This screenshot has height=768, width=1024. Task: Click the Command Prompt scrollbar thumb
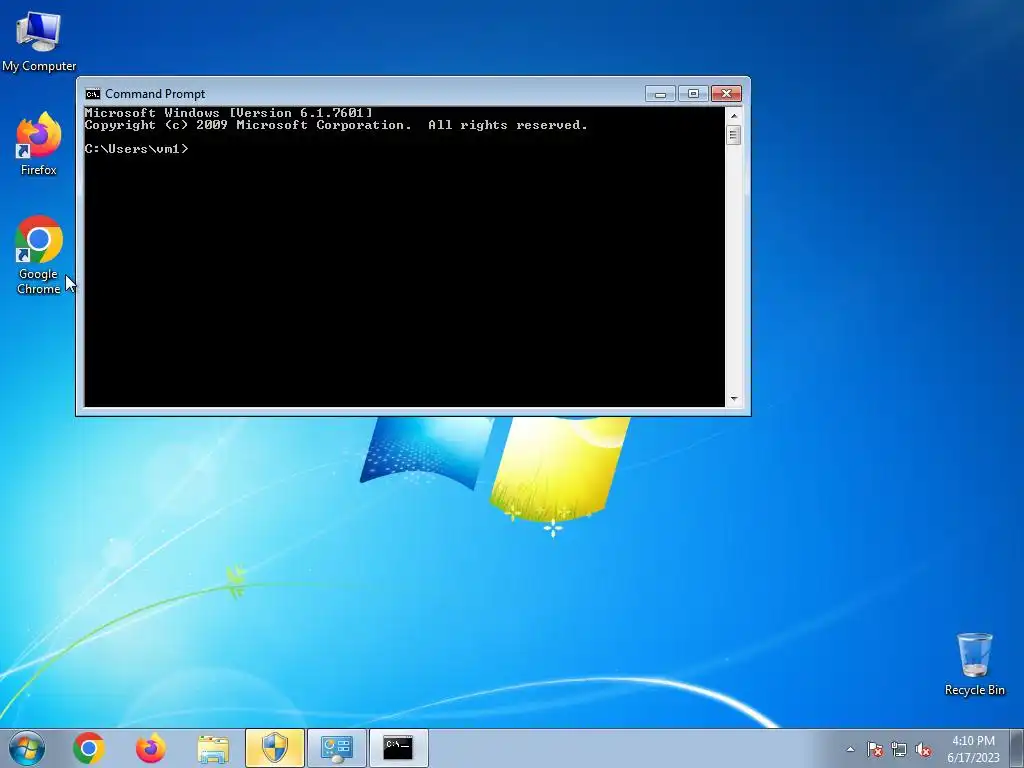pos(734,135)
